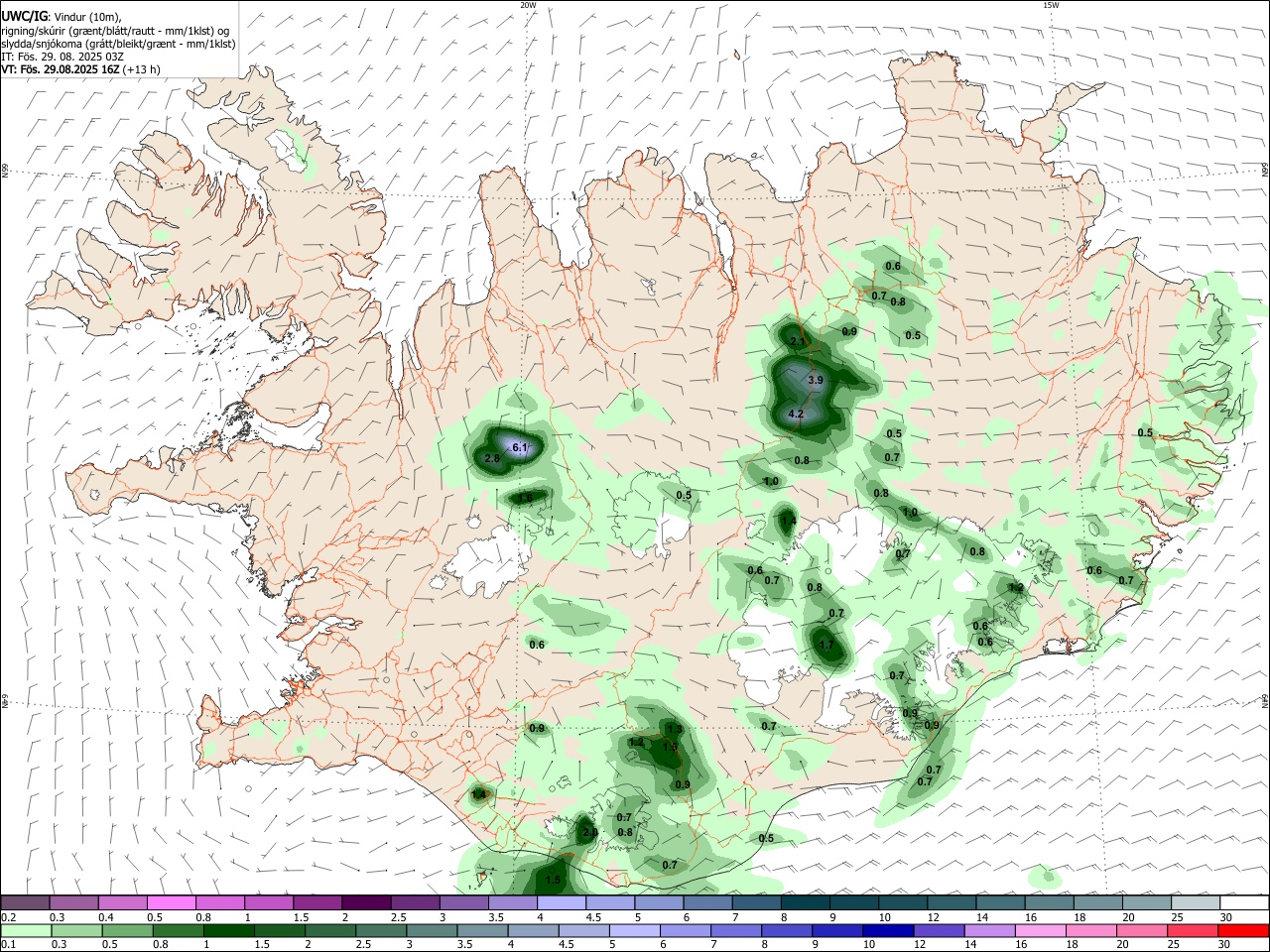1270x952 pixels.
Task: Click the darkest purple swatch at 2, top legend
Action: (x=365, y=902)
